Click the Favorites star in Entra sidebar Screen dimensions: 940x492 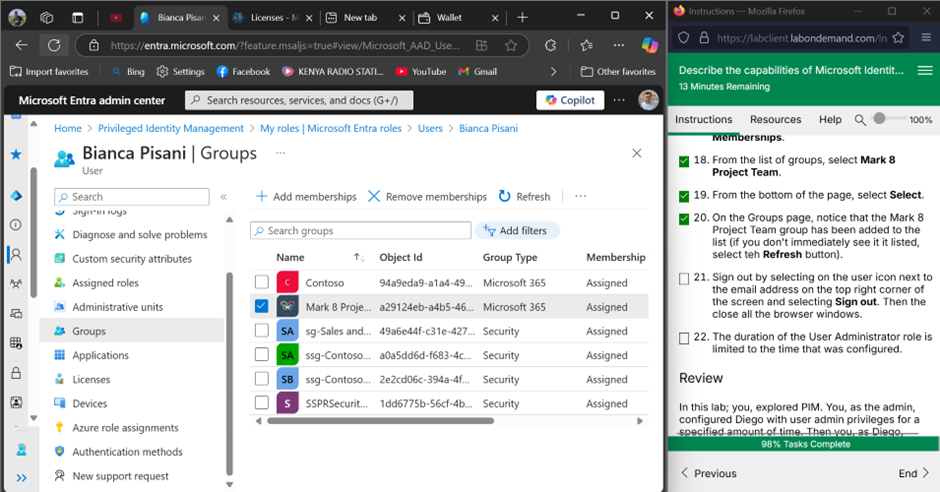(16, 155)
